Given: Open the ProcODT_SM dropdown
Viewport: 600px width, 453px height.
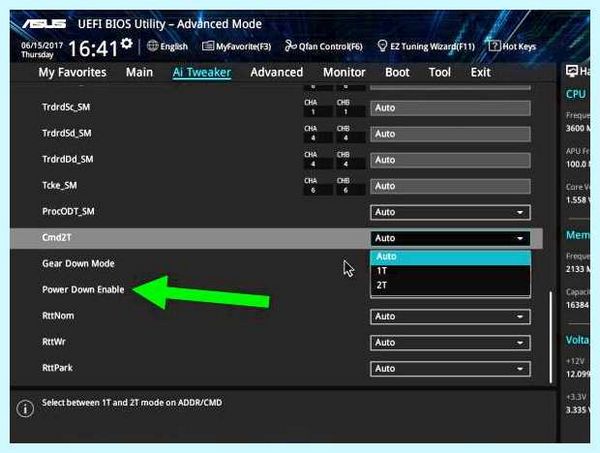Looking at the screenshot, I should [x=450, y=212].
